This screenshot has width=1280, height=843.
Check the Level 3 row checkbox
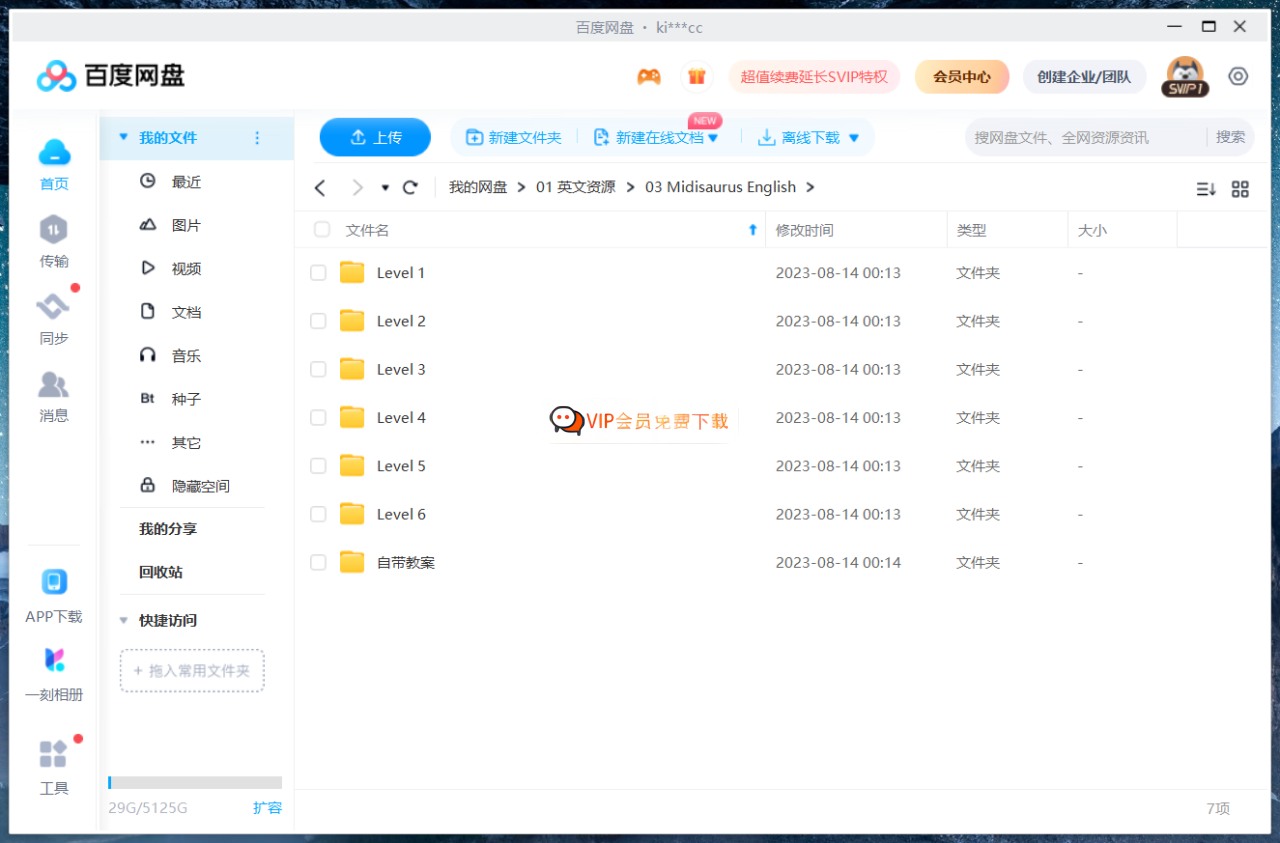pos(318,369)
